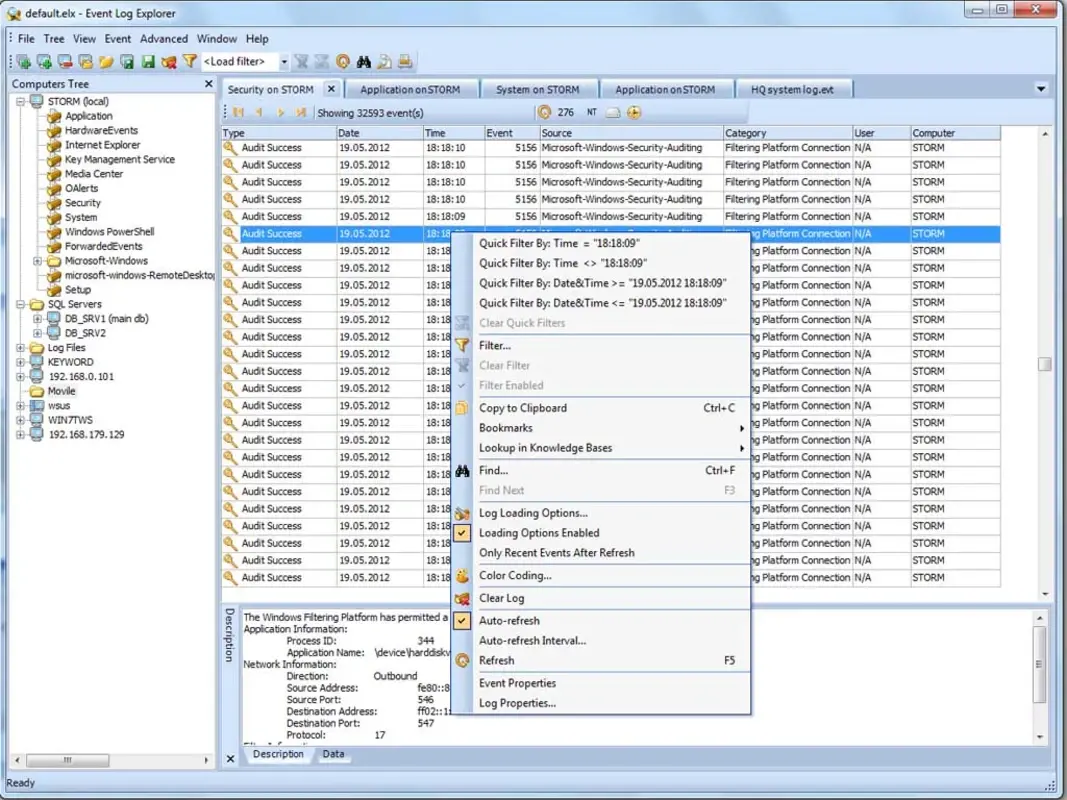Image resolution: width=1067 pixels, height=800 pixels.
Task: Select the Find binoculars icon on toolbar
Action: pos(363,62)
